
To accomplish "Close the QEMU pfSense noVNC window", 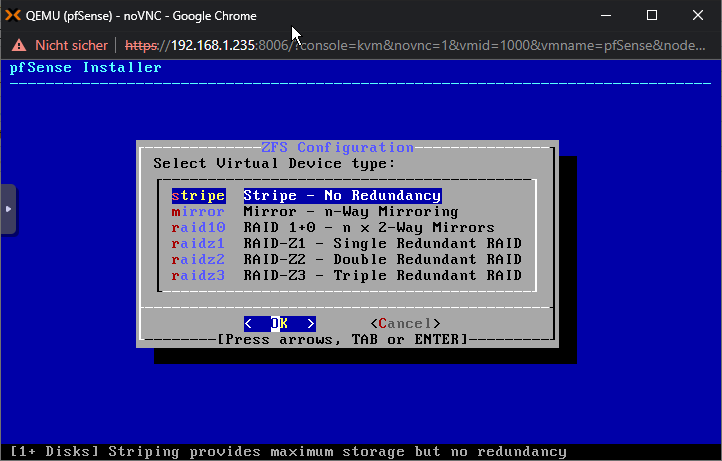I will (698, 16).
